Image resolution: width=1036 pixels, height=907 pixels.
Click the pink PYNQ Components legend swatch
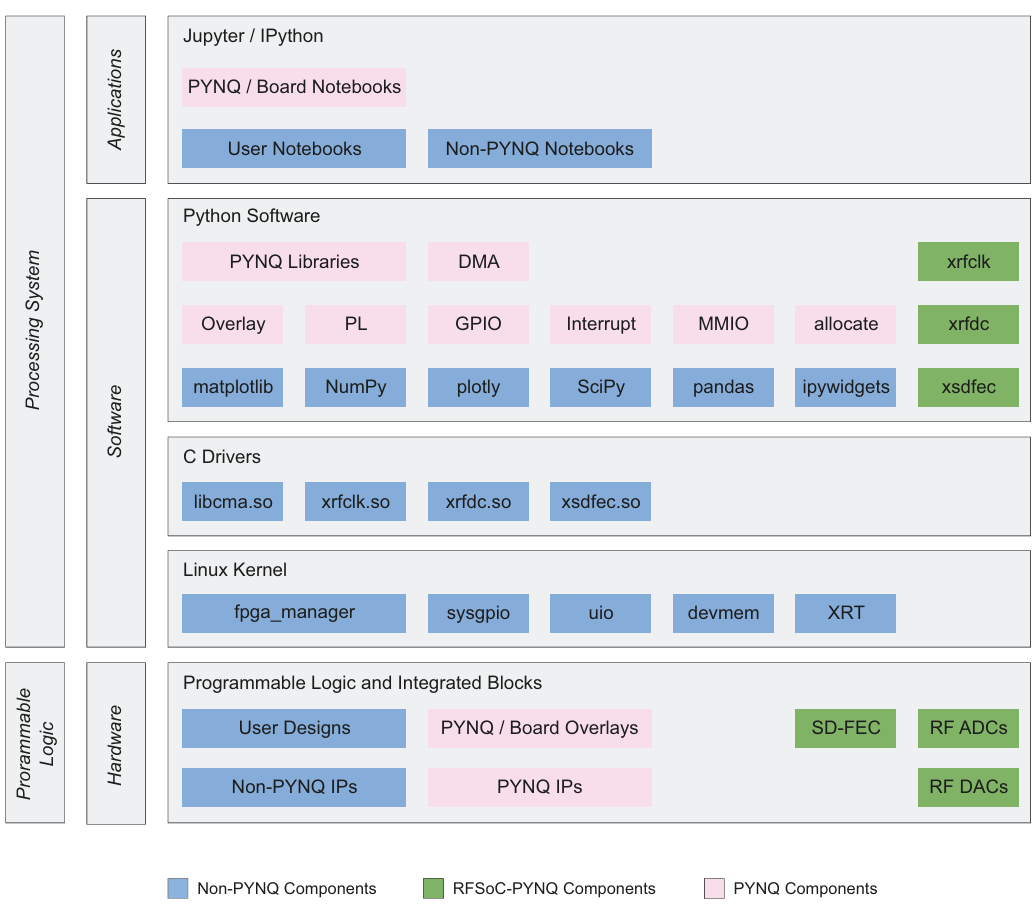tap(714, 889)
